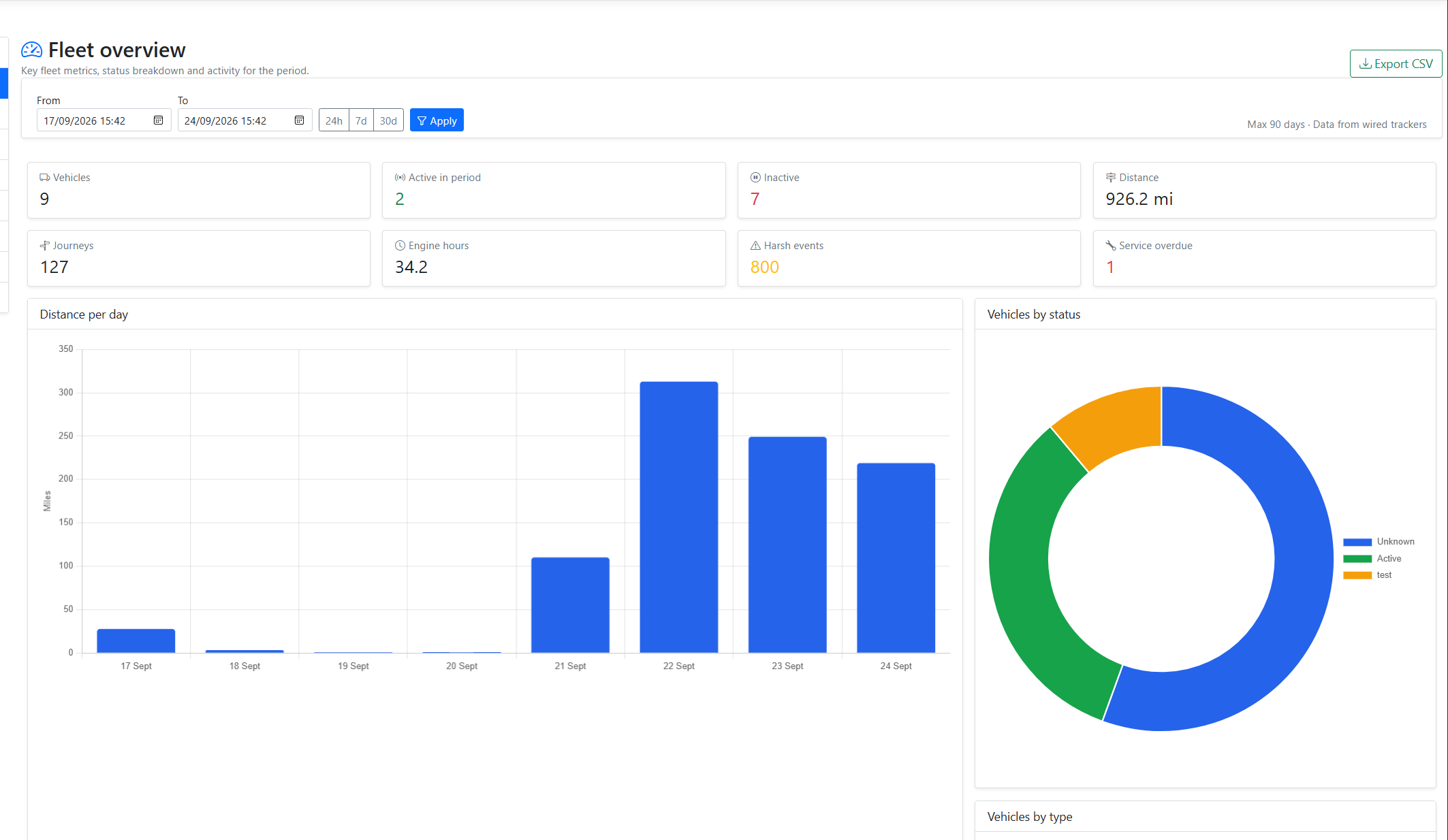This screenshot has height=840, width=1448.
Task: Click the signpost icon beside Journeys
Action: 45,246
